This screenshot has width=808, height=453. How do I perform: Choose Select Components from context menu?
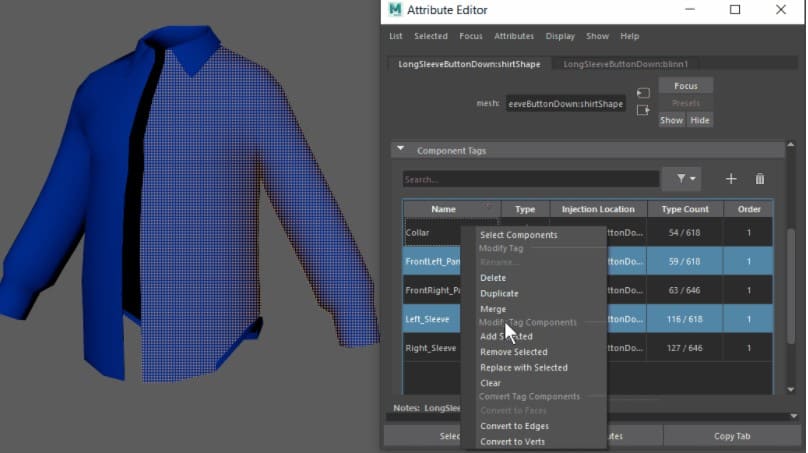[518, 235]
